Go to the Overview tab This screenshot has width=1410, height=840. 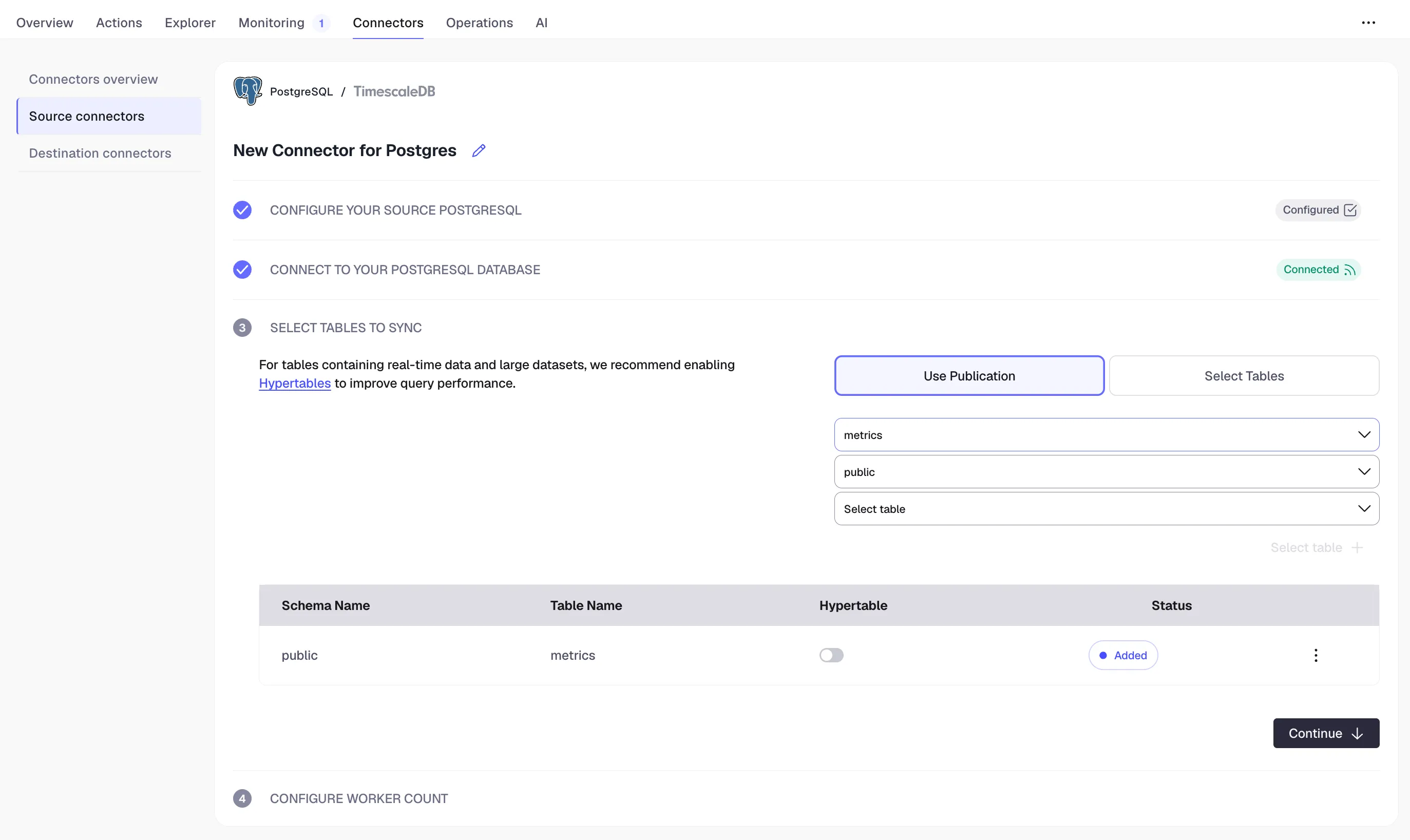(x=45, y=23)
